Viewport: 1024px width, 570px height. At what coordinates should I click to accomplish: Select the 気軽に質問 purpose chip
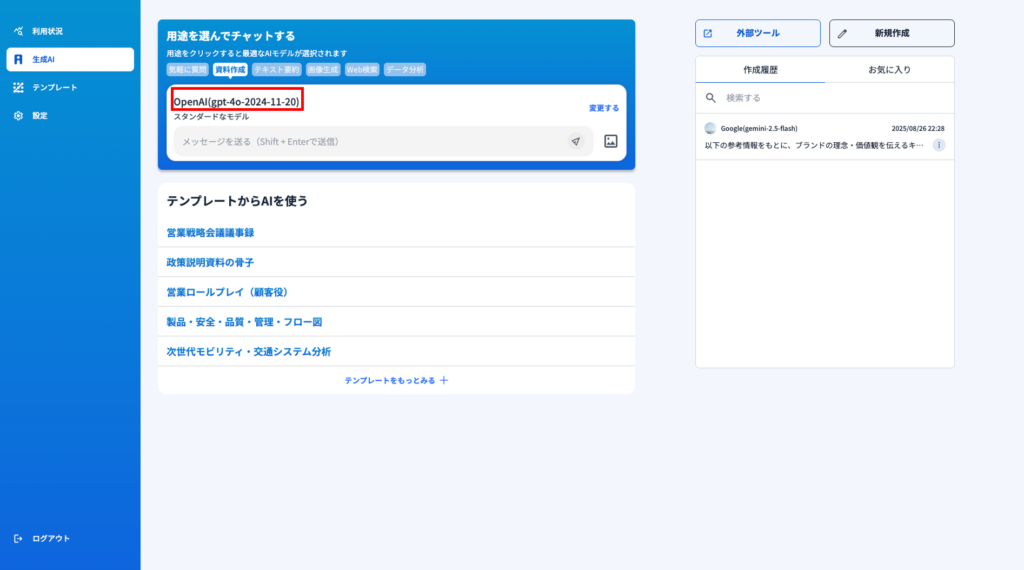coord(188,70)
